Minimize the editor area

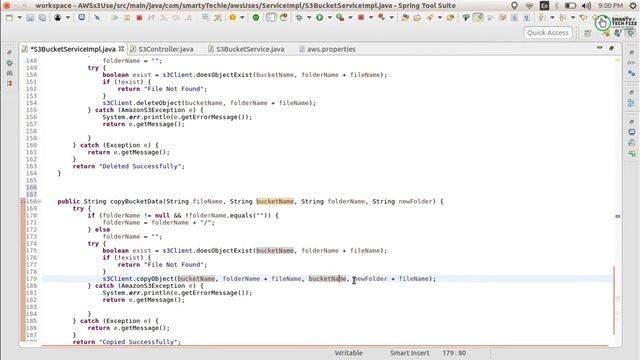click(600, 48)
